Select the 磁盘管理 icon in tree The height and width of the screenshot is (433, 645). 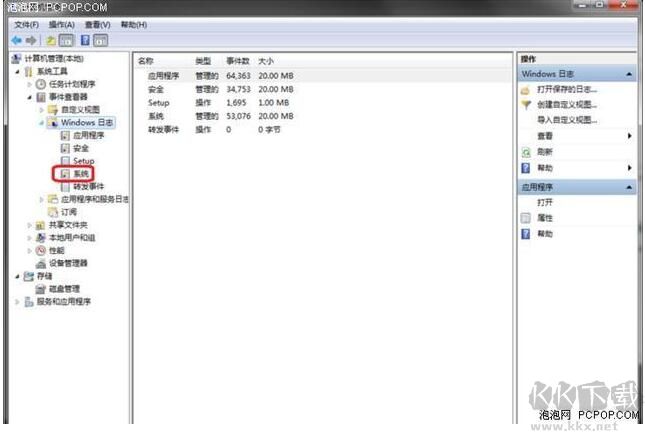click(x=40, y=289)
